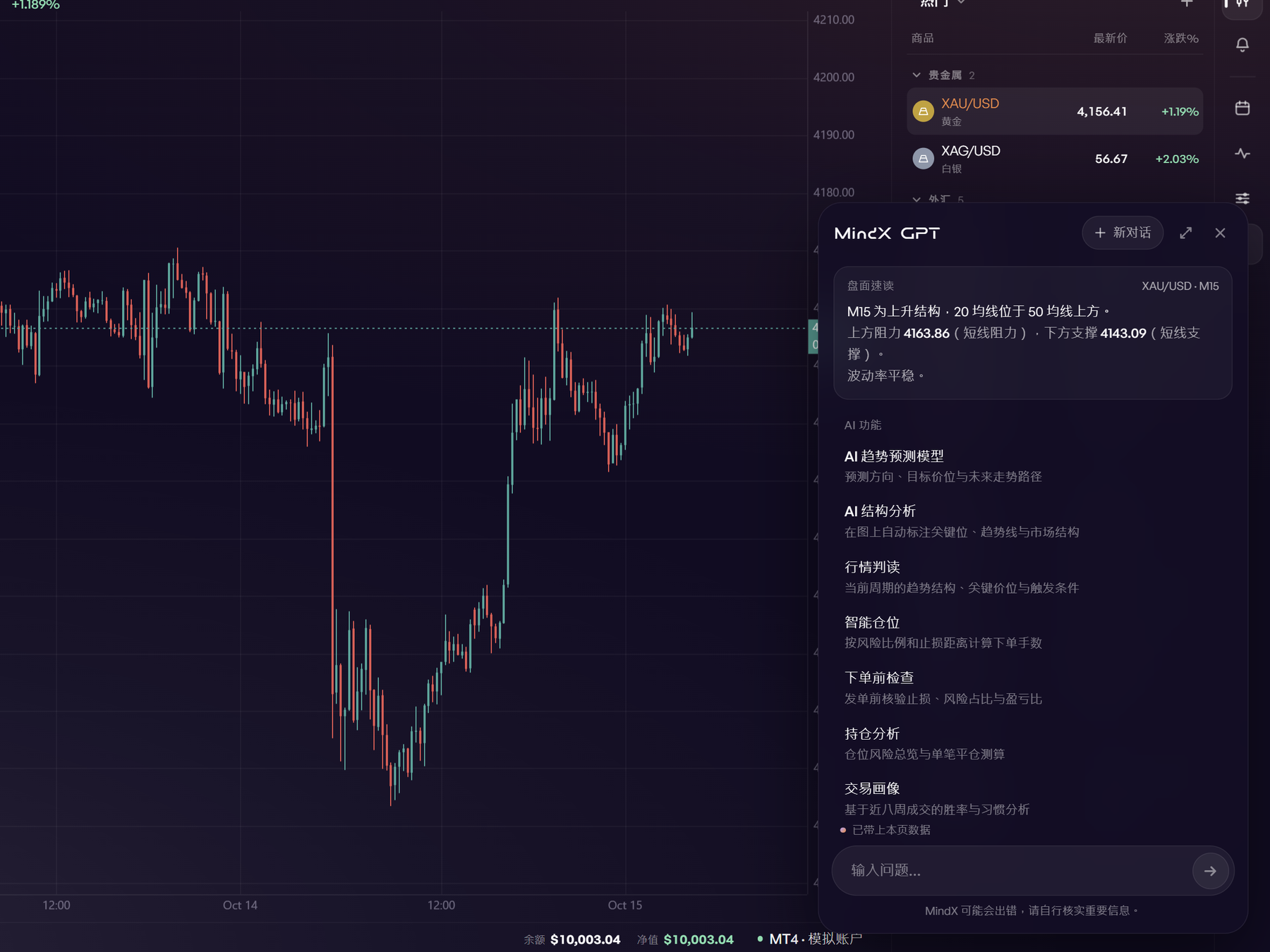
Task: Close the MindX GPT panel
Action: (1220, 233)
